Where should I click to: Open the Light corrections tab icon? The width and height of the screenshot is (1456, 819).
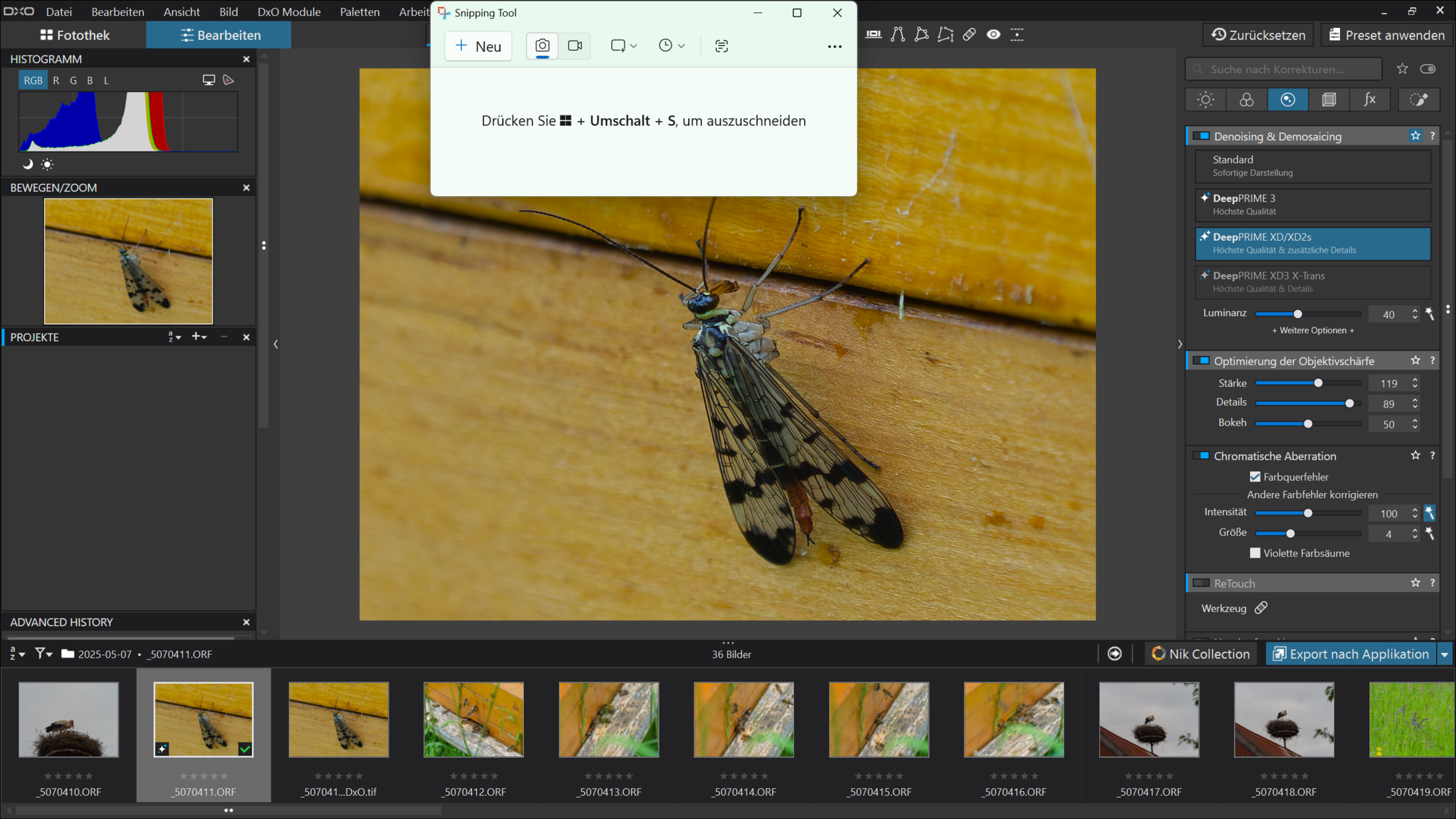(x=1205, y=100)
